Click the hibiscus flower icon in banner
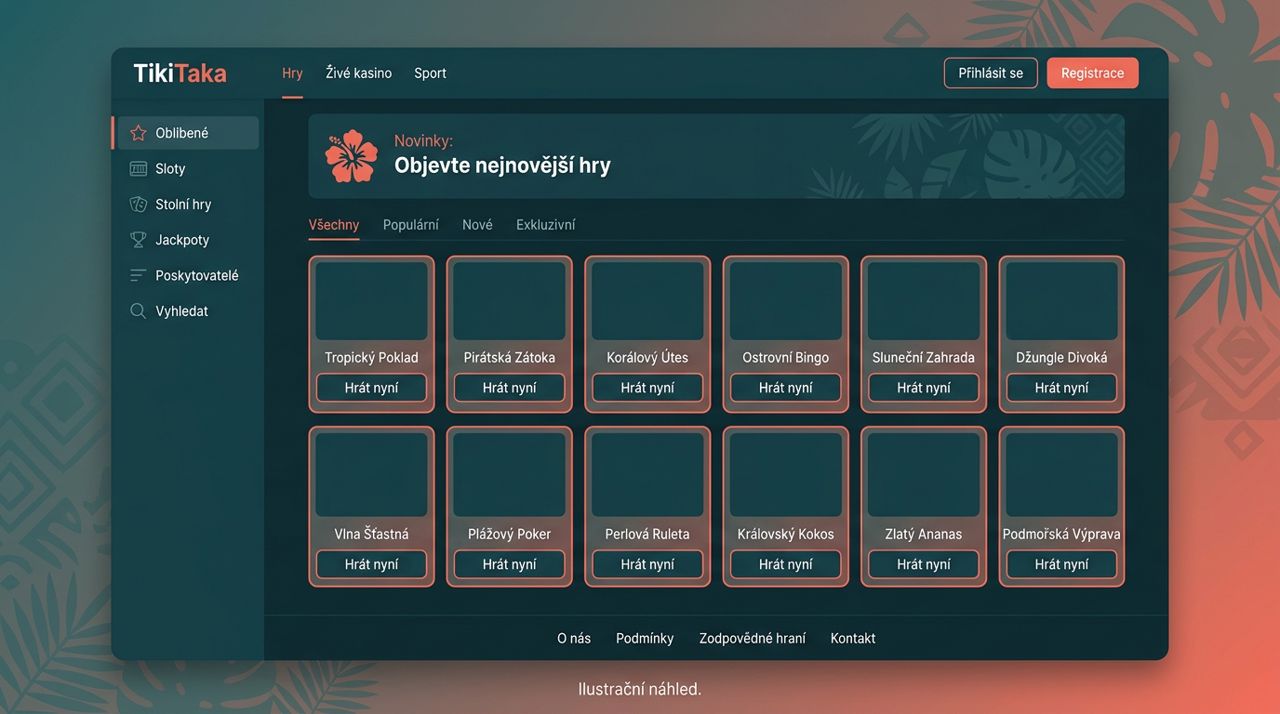The image size is (1280, 714). pyautogui.click(x=352, y=156)
